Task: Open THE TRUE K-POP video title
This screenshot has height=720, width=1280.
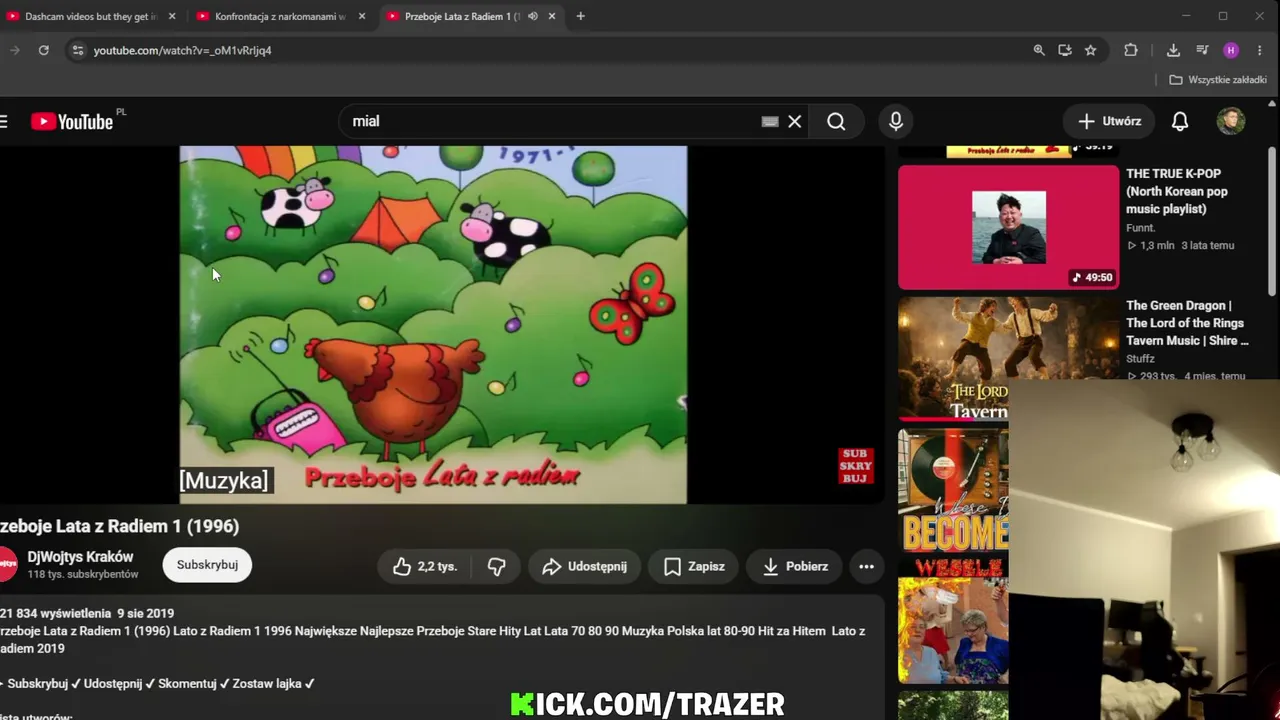Action: [1176, 191]
